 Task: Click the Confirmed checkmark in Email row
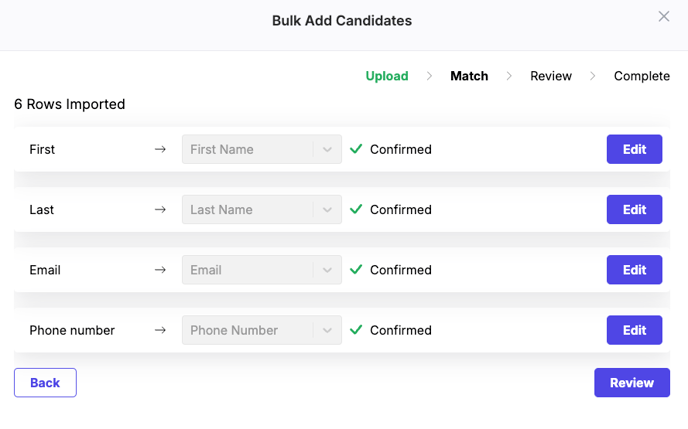[356, 269]
